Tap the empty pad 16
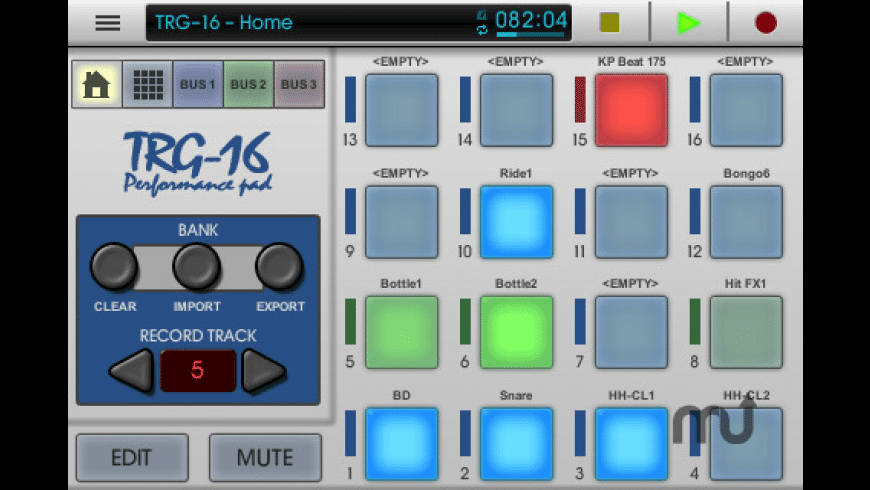Image resolution: width=870 pixels, height=490 pixels. 746,110
